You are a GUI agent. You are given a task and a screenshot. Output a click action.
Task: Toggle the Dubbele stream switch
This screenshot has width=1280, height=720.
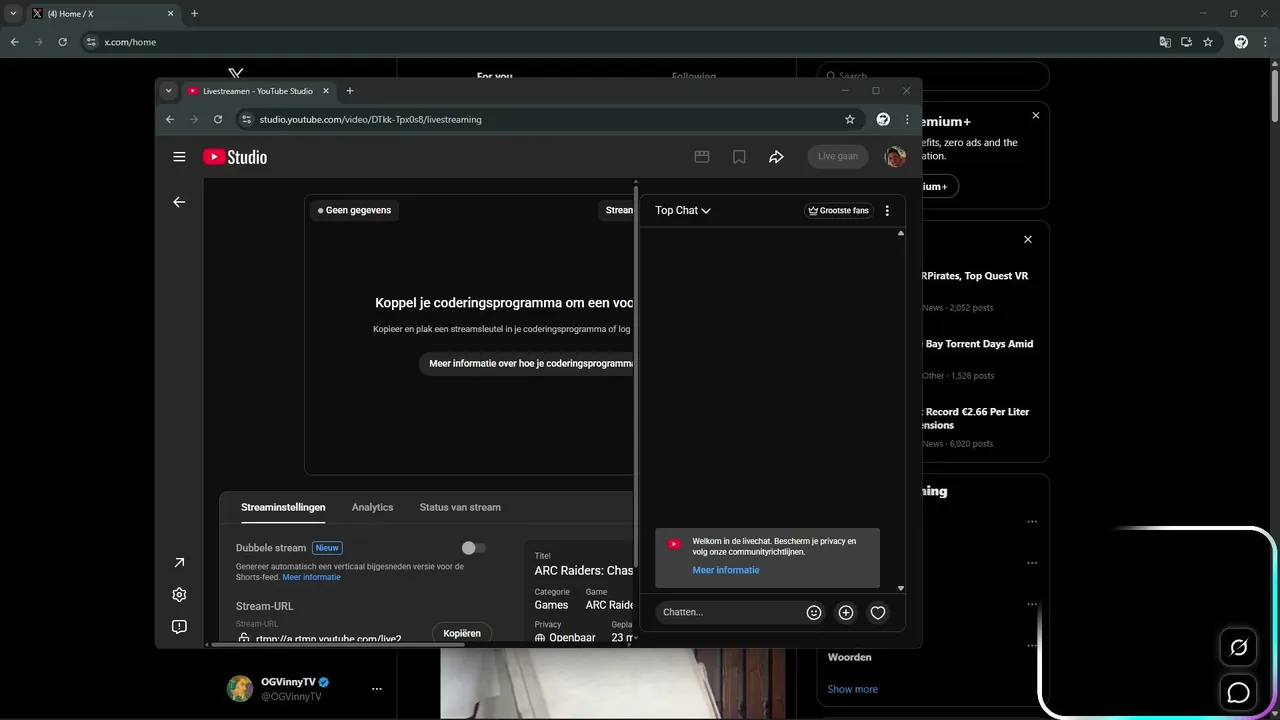(x=473, y=548)
